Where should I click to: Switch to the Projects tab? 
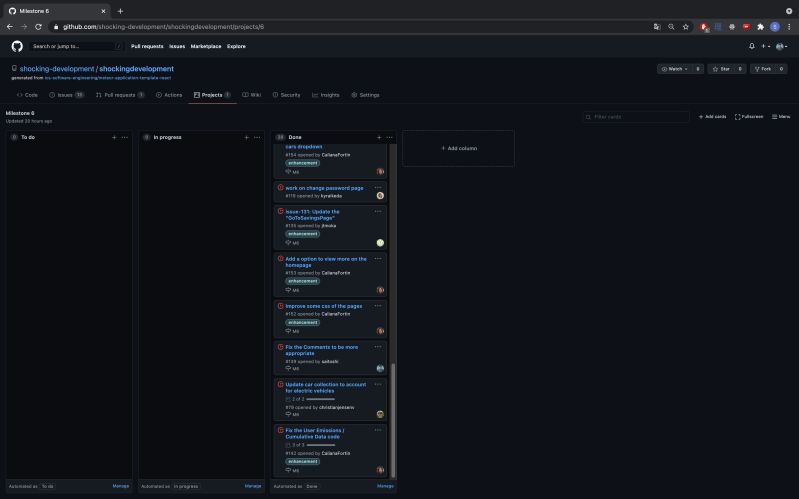[x=212, y=95]
